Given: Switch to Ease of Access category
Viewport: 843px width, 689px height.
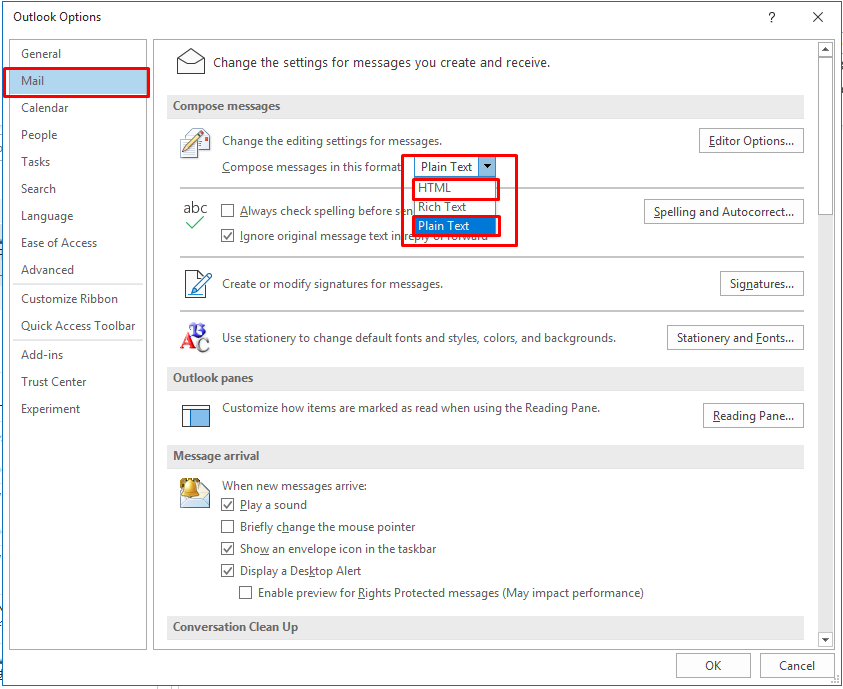Looking at the screenshot, I should coord(78,243).
